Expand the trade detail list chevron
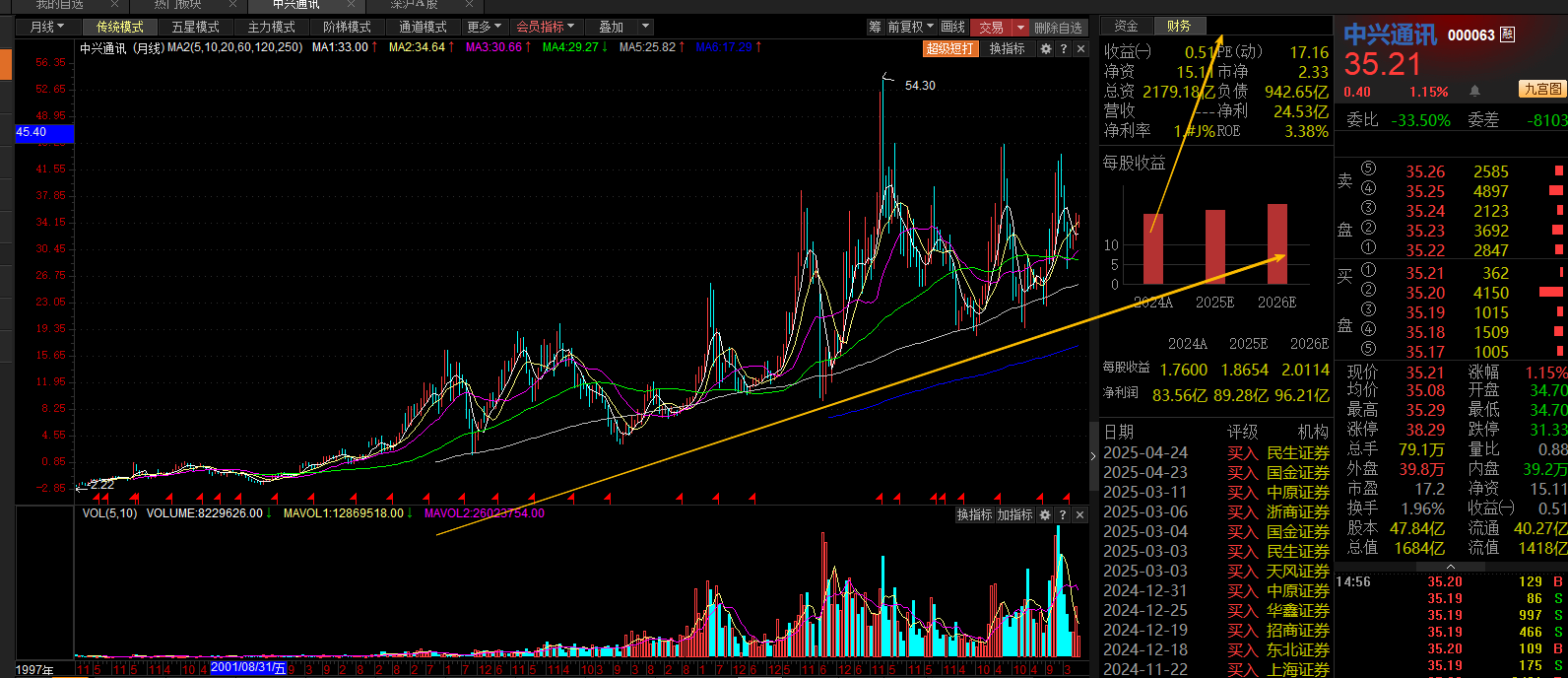The height and width of the screenshot is (678, 1568). (1451, 567)
